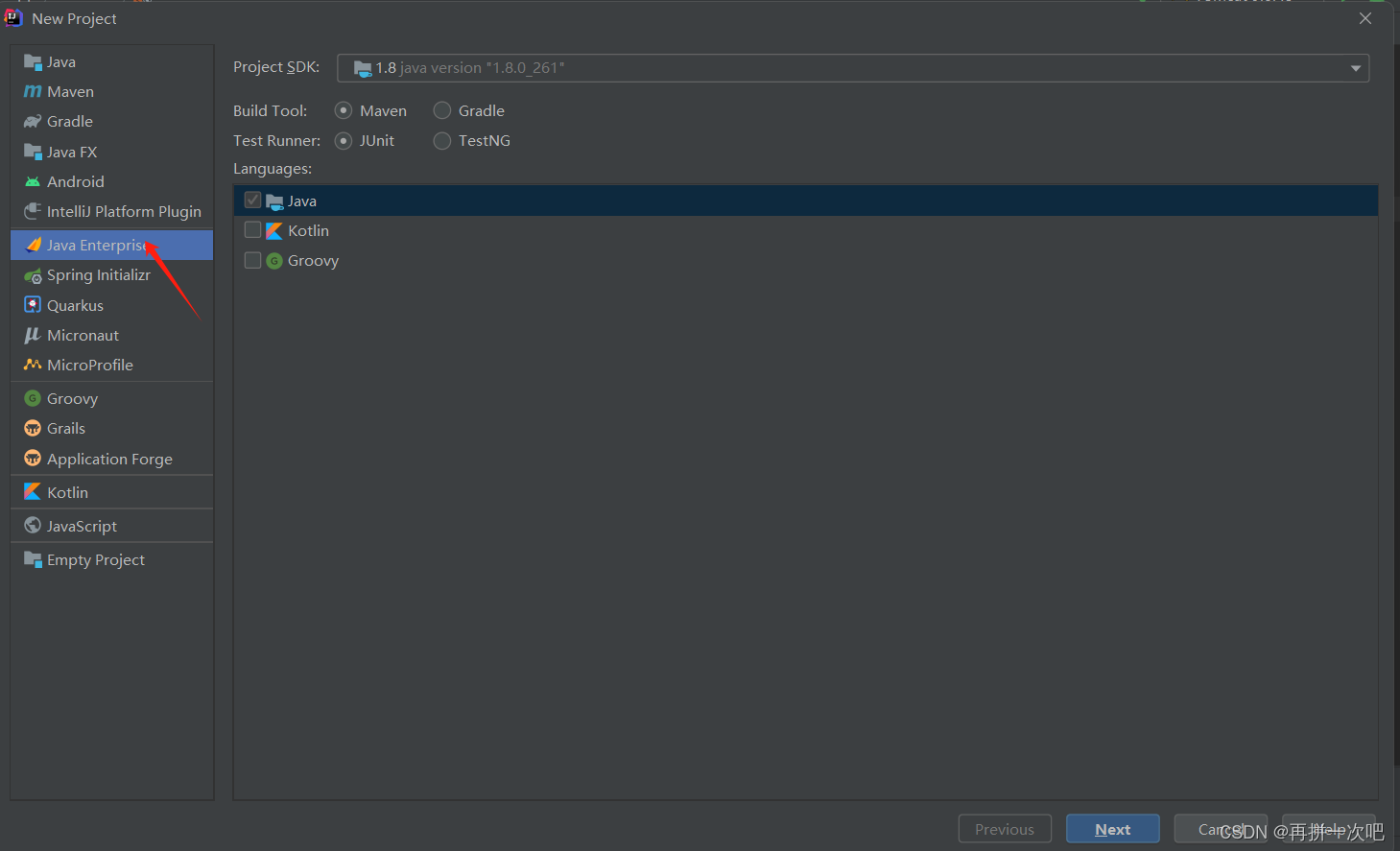Click the Previous button
This screenshot has width=1400, height=851.
[x=1005, y=829]
